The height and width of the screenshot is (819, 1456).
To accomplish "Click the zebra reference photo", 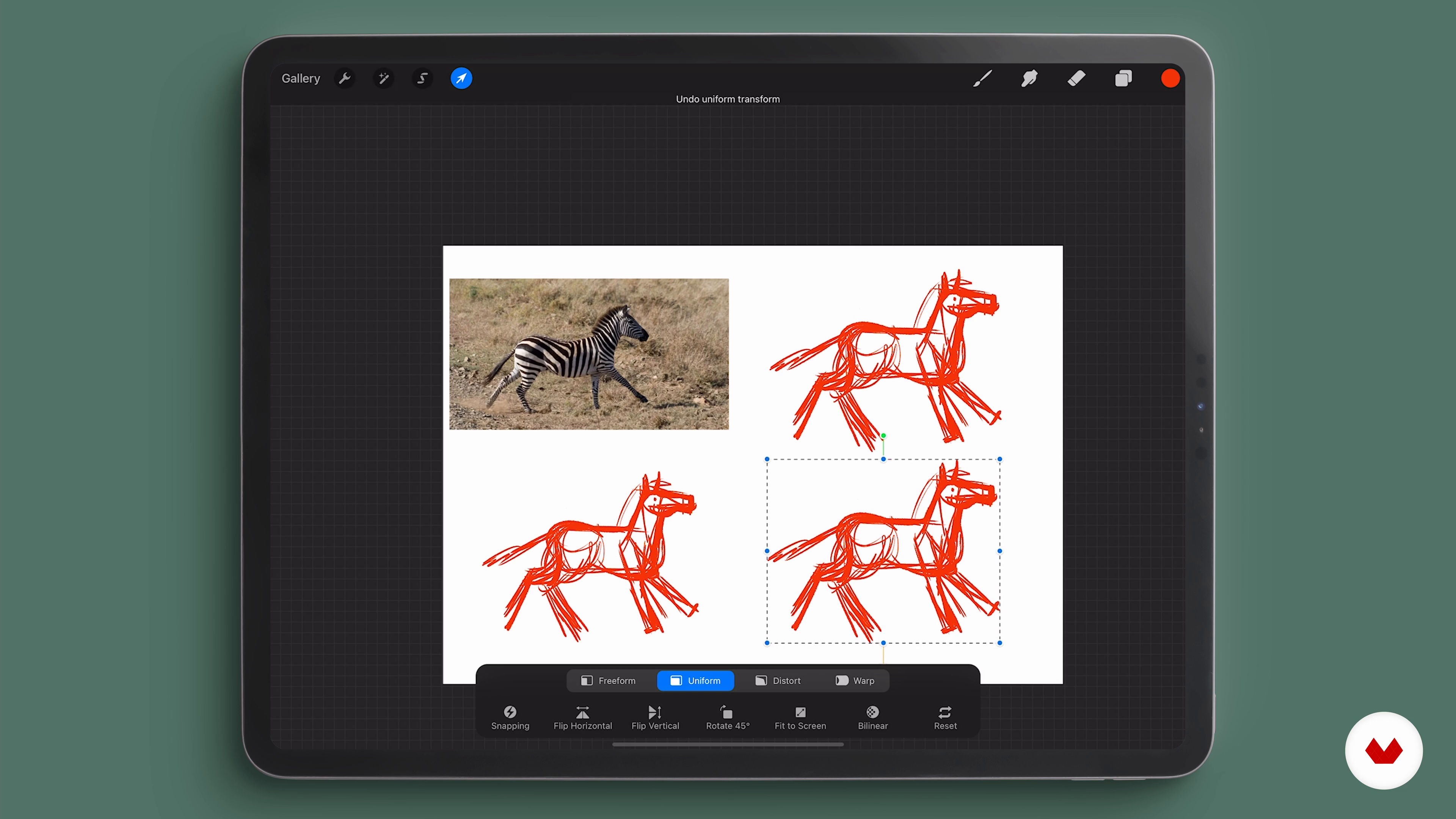I will click(x=589, y=354).
